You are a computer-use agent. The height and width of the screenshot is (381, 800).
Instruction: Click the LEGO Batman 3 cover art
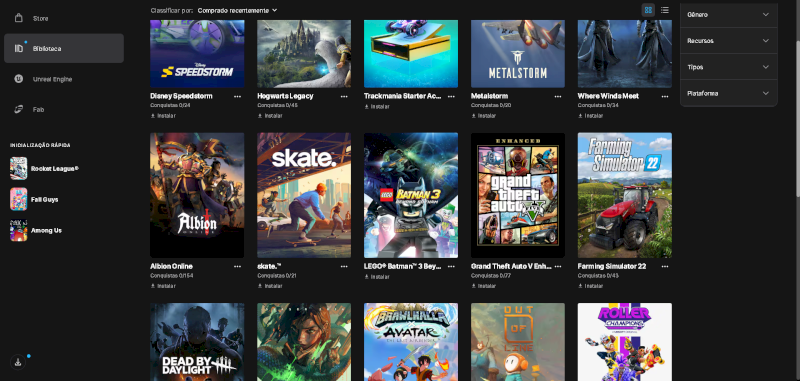(411, 195)
